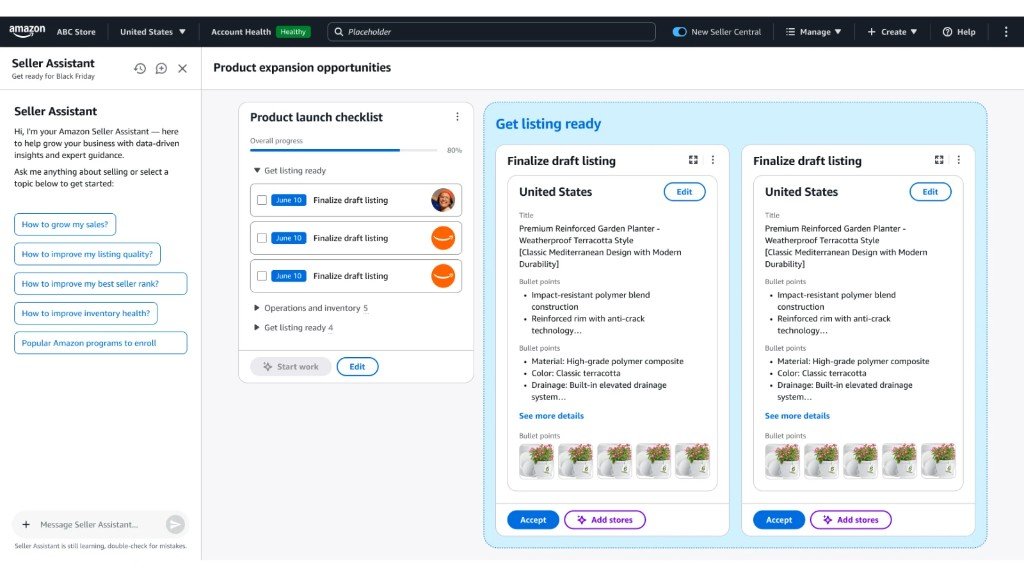The height and width of the screenshot is (576, 1024).
Task: Open first planter thumbnail in second listing
Action: click(782, 461)
